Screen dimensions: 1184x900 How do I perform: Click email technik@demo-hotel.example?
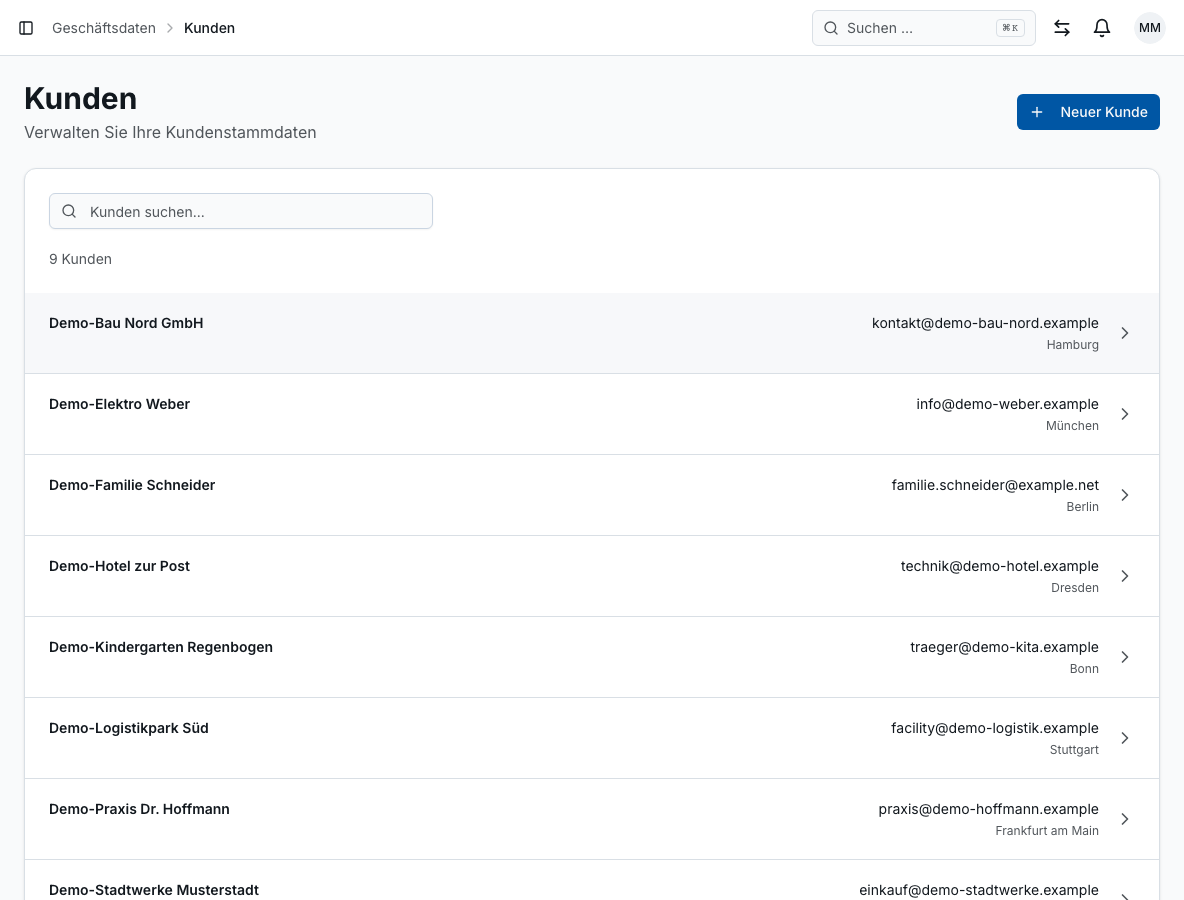coord(1000,566)
